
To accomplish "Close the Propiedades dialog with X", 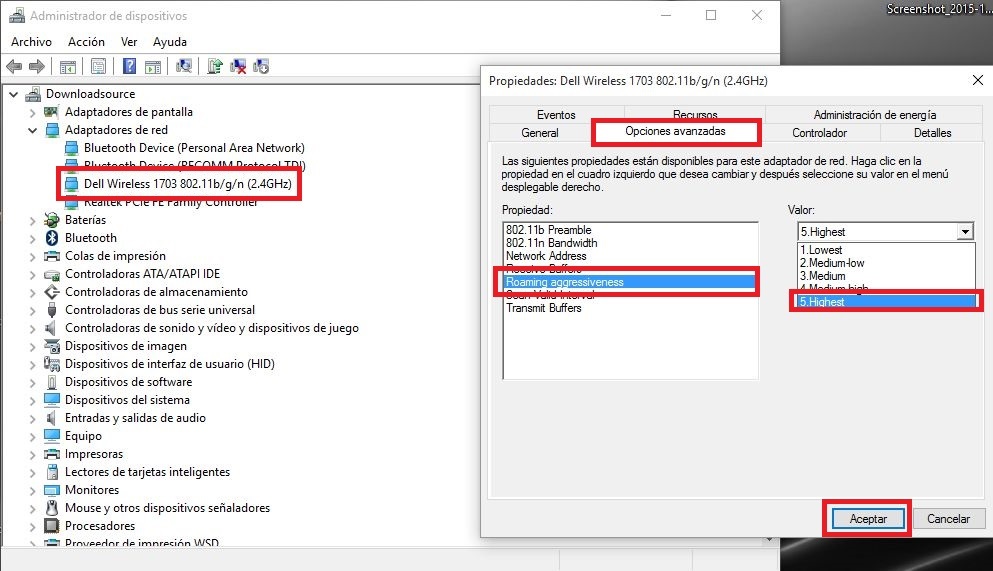I will (978, 80).
